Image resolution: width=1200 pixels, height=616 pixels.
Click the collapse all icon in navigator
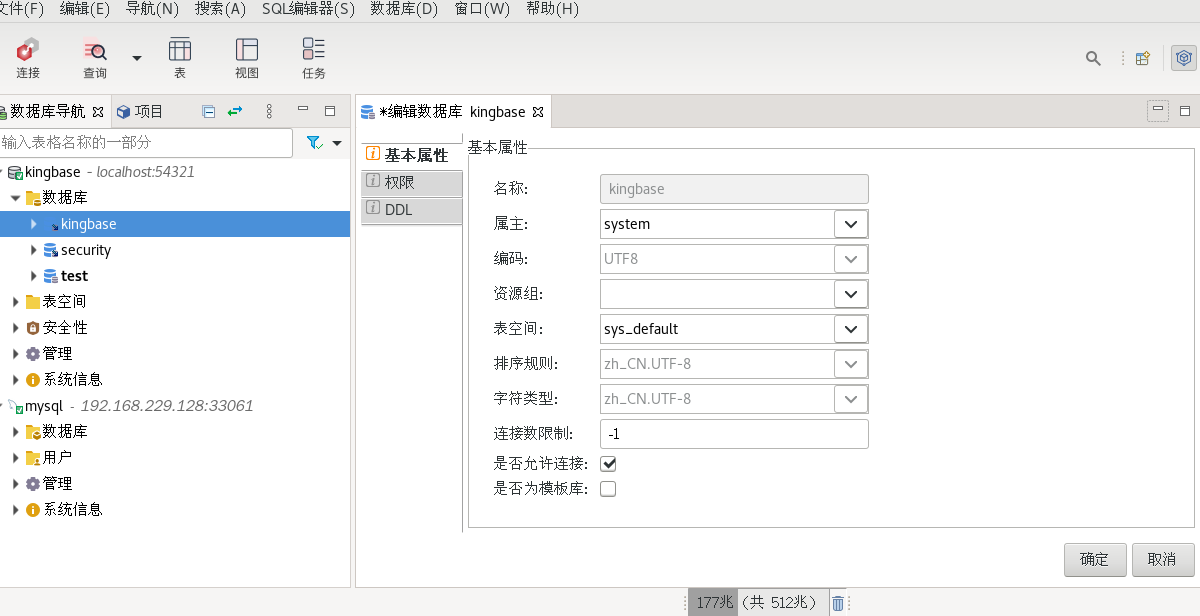(x=208, y=111)
